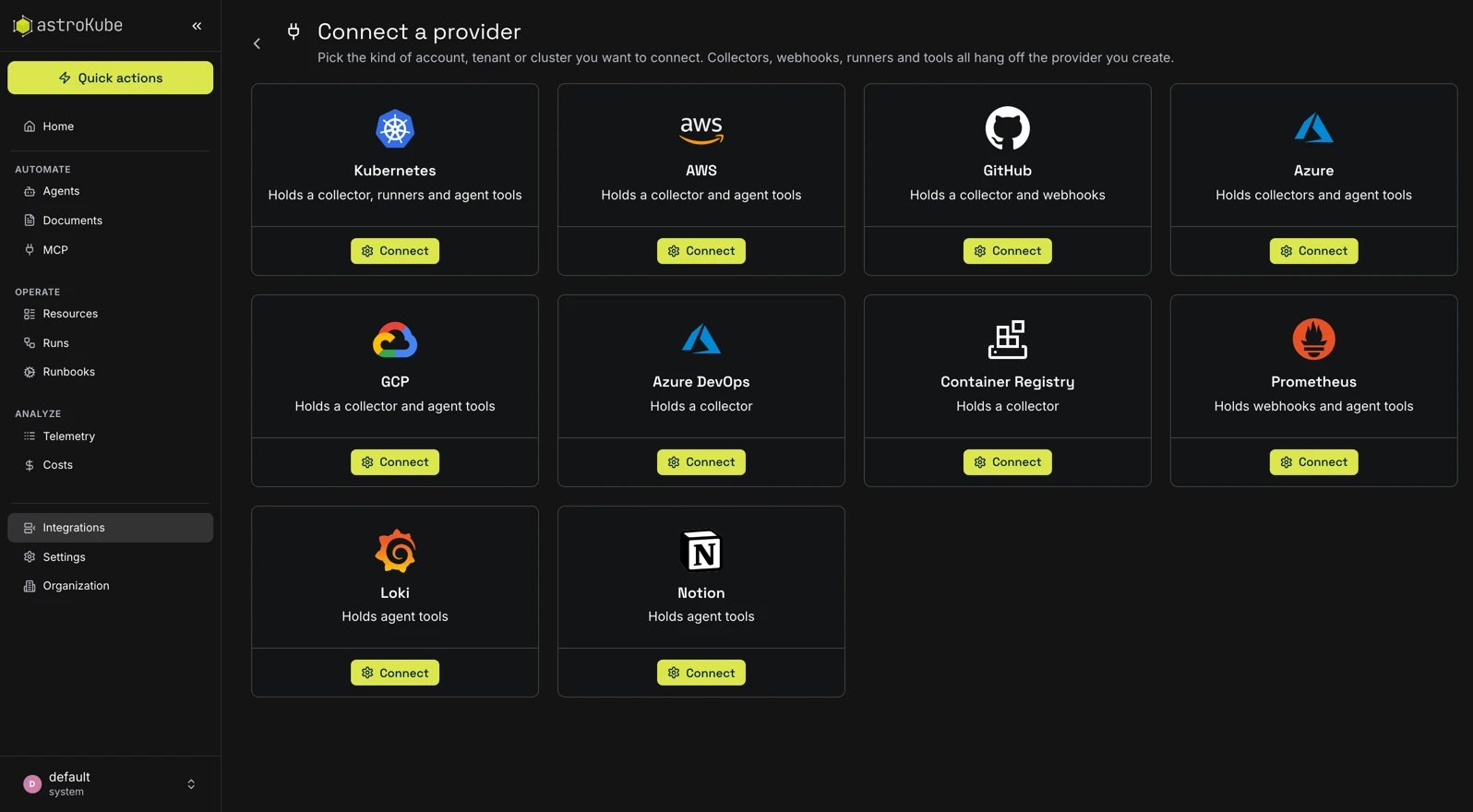
Task: Click the 'Connect a provider' heading
Action: [419, 31]
